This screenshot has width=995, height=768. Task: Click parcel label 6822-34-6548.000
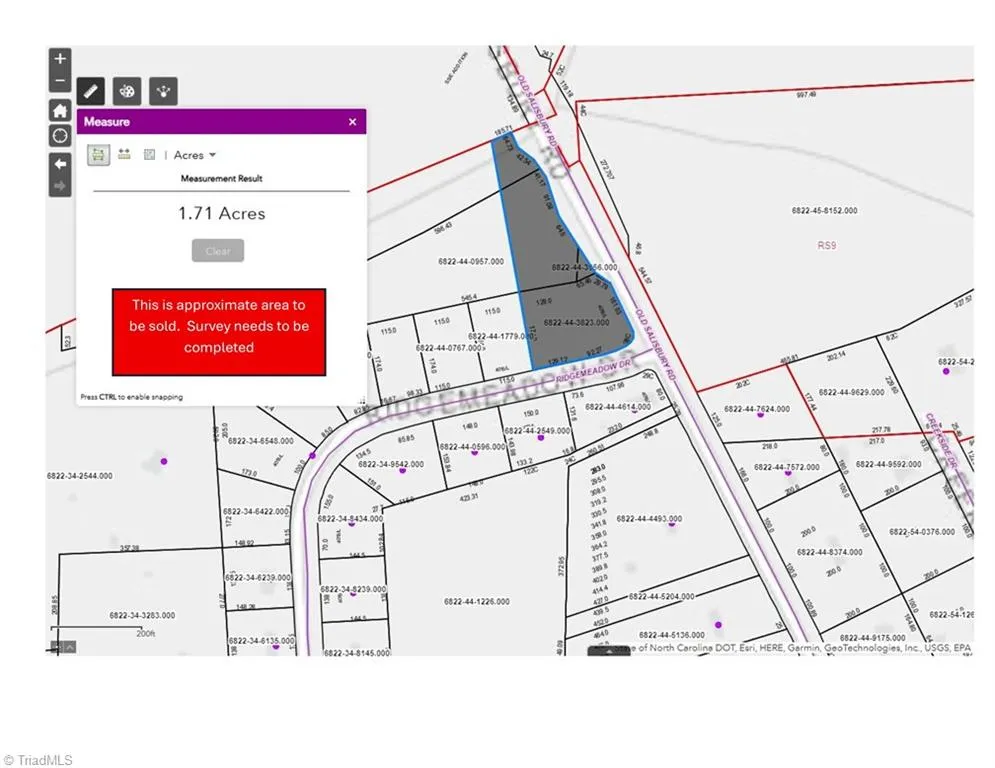pos(261,440)
